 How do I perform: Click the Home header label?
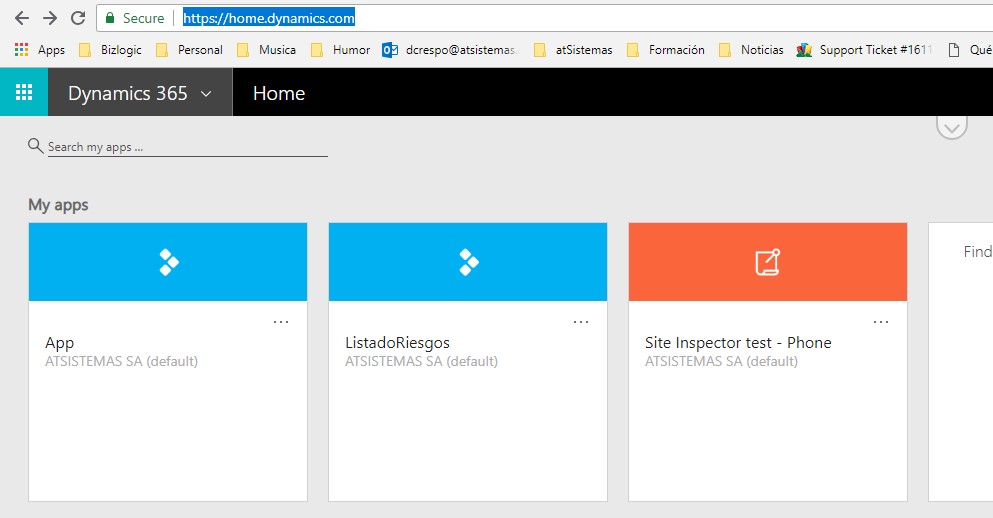(279, 93)
